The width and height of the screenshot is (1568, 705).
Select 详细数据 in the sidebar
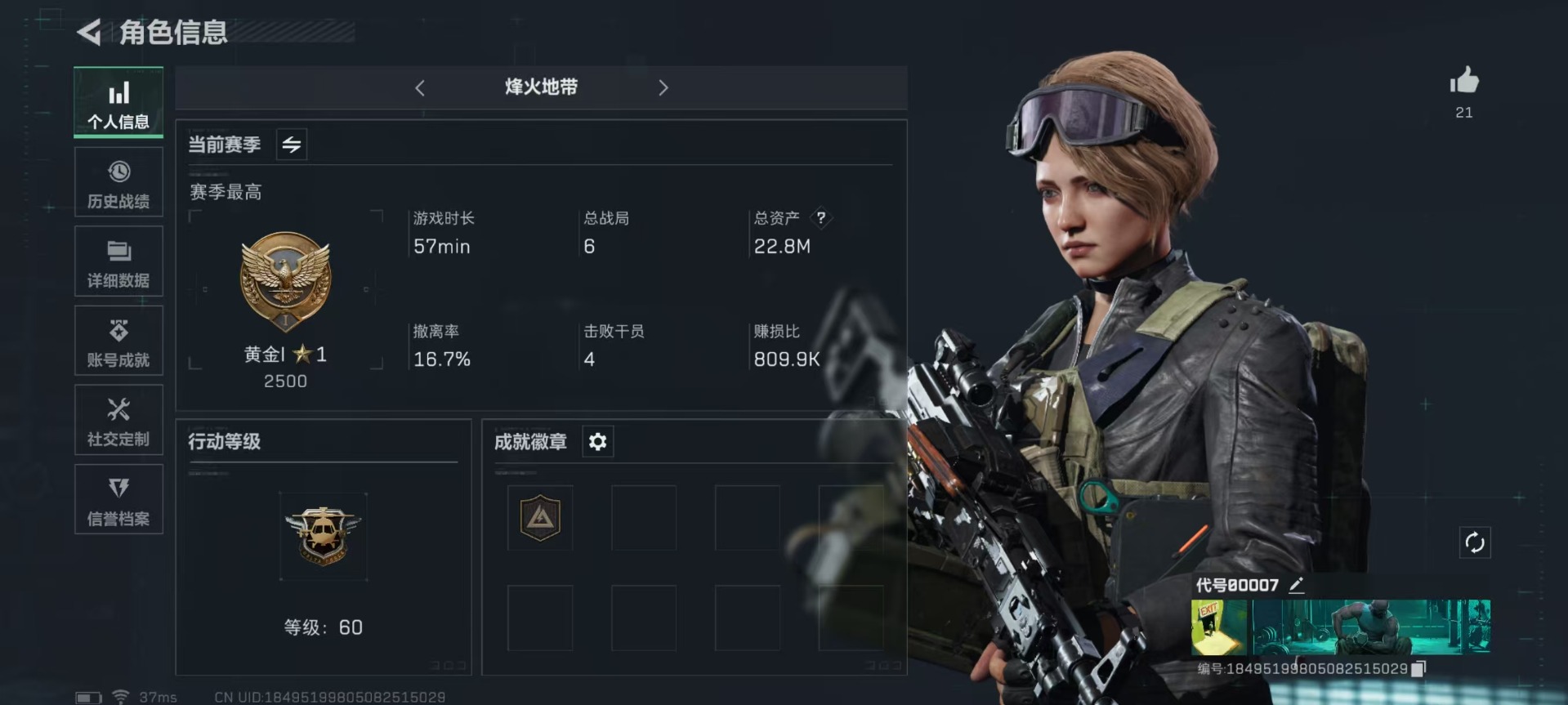pyautogui.click(x=118, y=261)
